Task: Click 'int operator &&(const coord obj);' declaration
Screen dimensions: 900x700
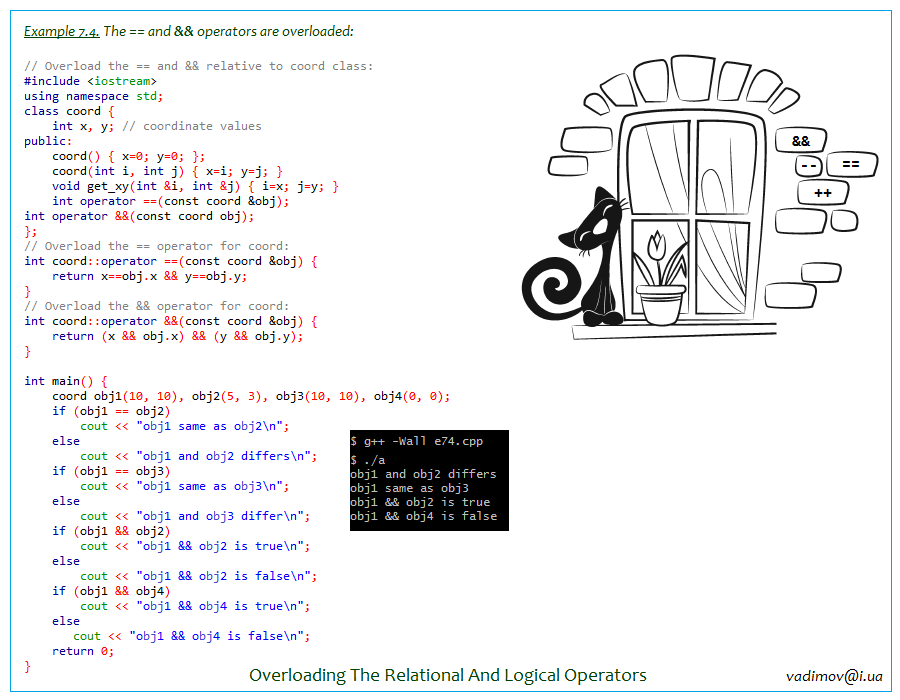Action: 139,216
